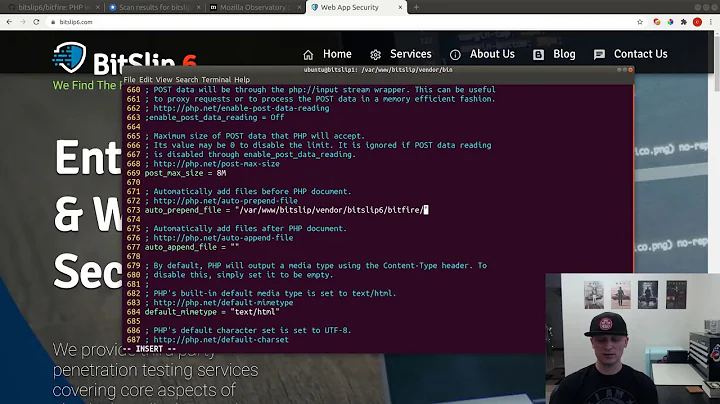Open the terminal Edit menu
This screenshot has width=720, height=404.
pyautogui.click(x=146, y=79)
